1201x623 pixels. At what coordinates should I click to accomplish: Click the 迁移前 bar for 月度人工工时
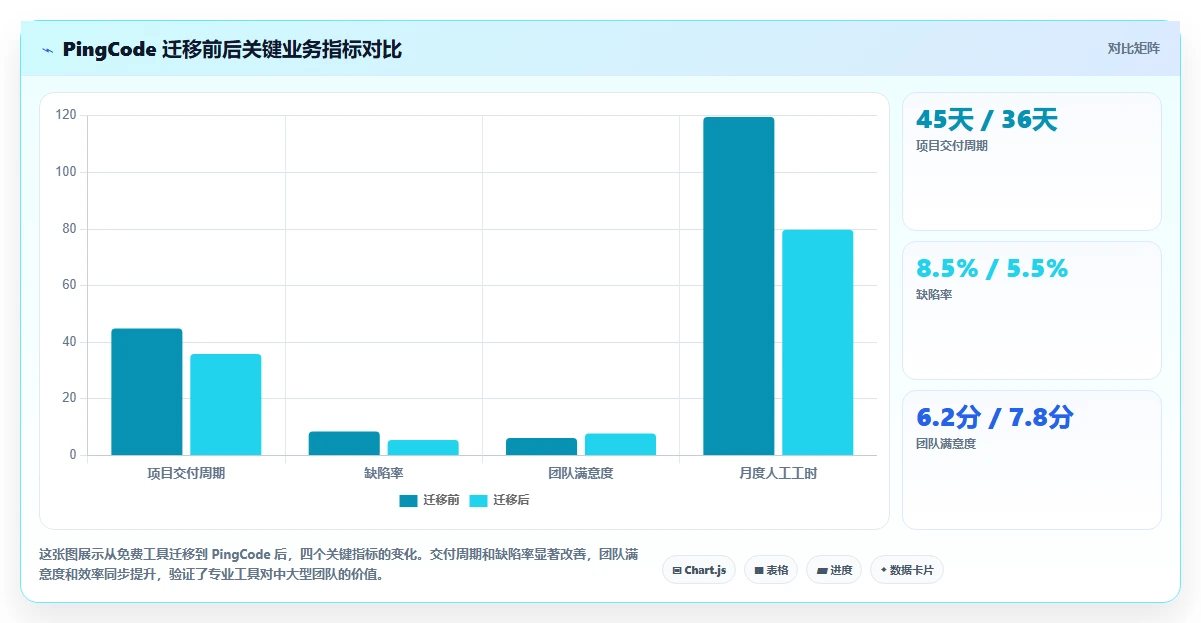(x=738, y=286)
